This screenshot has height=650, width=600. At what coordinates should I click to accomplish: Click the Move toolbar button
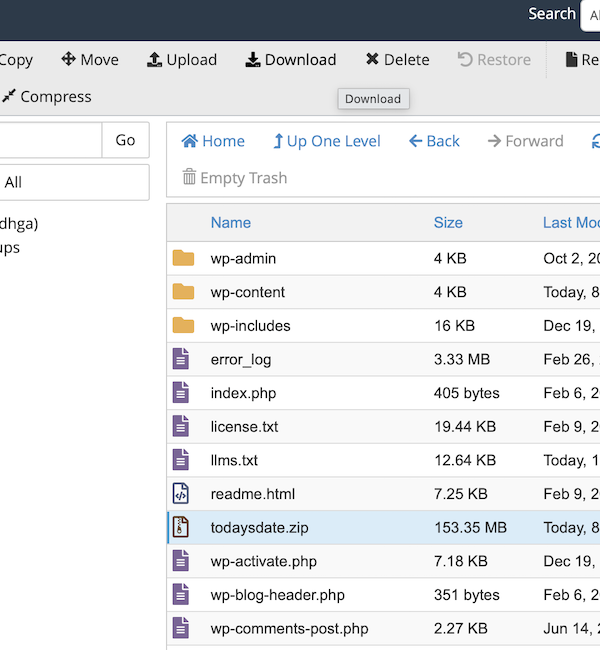coord(90,60)
